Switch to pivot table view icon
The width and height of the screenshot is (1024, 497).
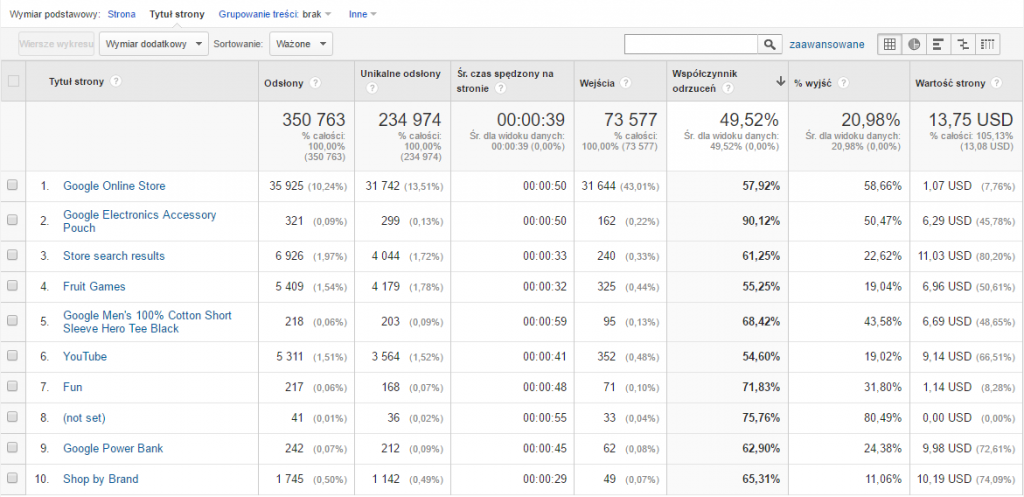(988, 44)
